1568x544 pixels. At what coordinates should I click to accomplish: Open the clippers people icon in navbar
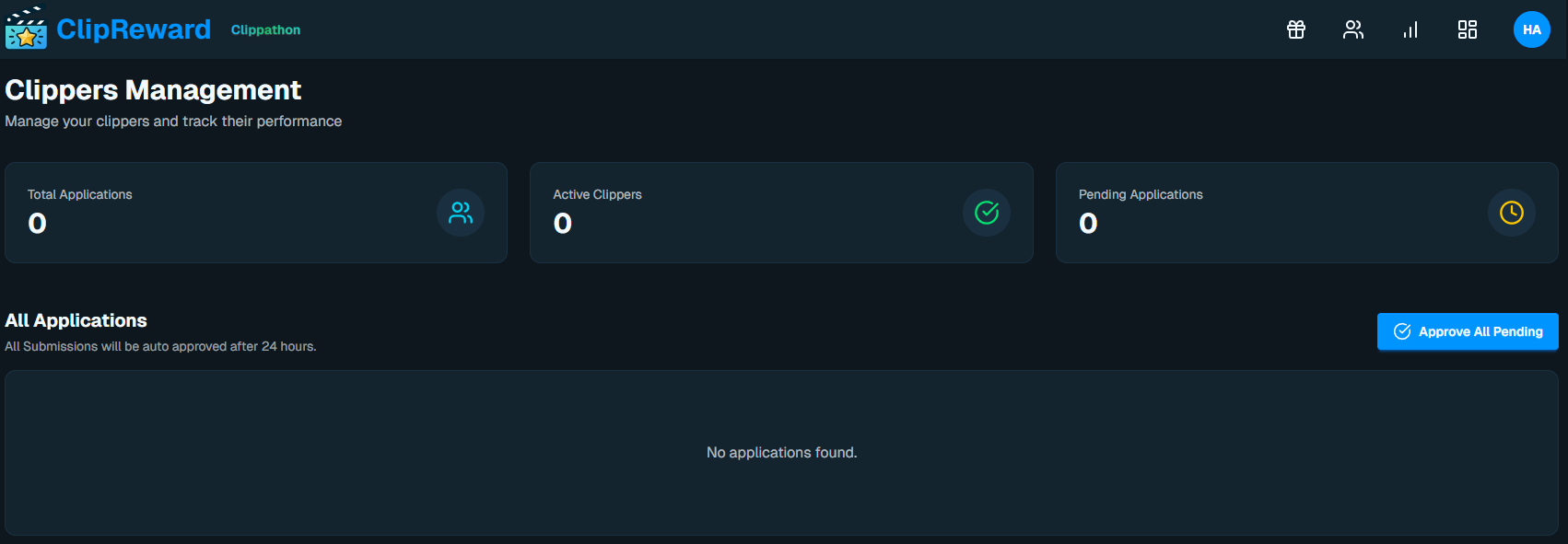click(1353, 29)
